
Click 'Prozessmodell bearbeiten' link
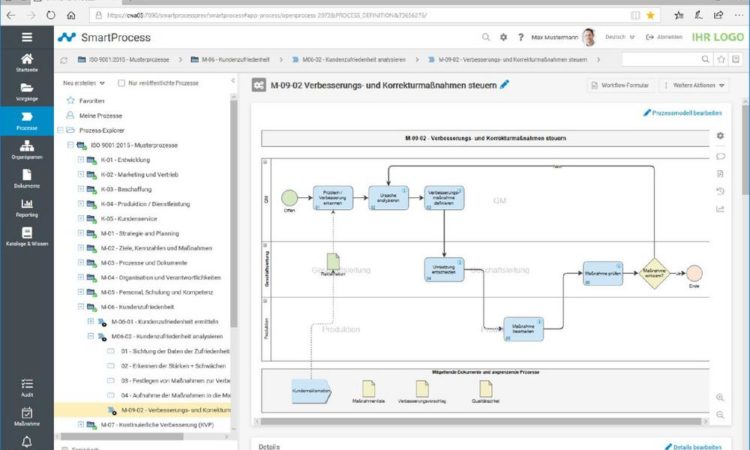[x=683, y=113]
